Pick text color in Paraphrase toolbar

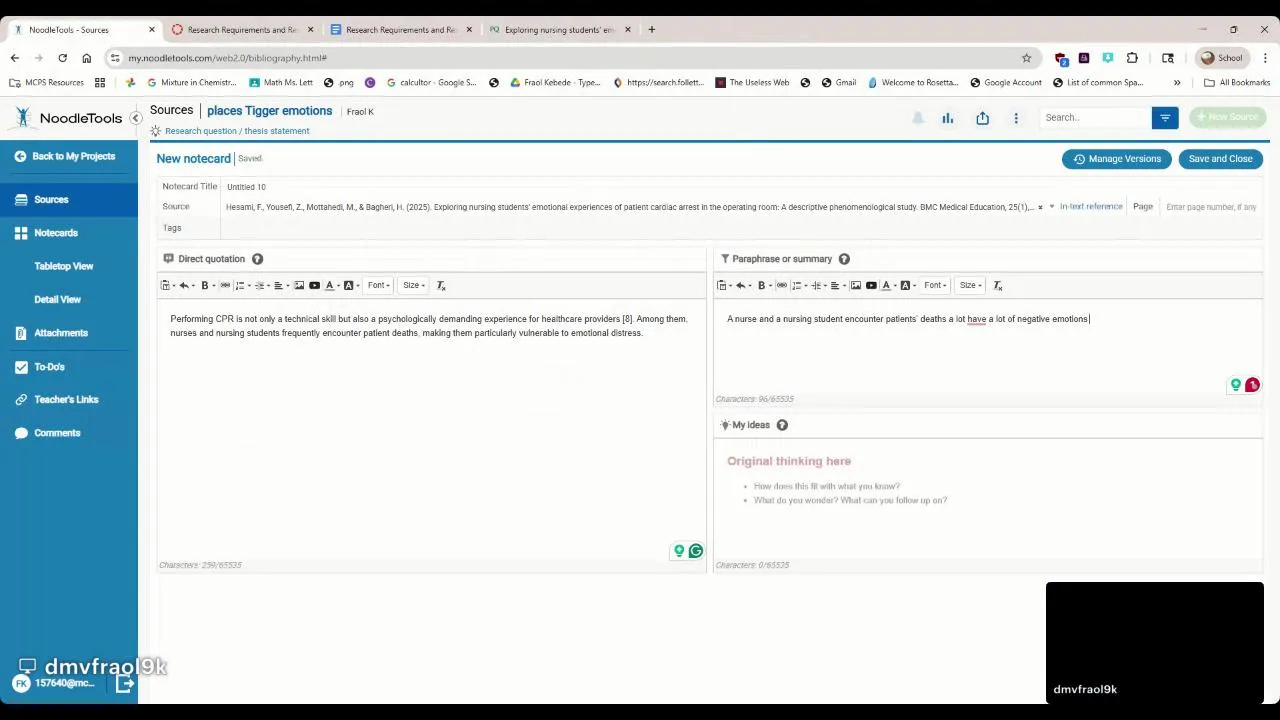coord(888,285)
